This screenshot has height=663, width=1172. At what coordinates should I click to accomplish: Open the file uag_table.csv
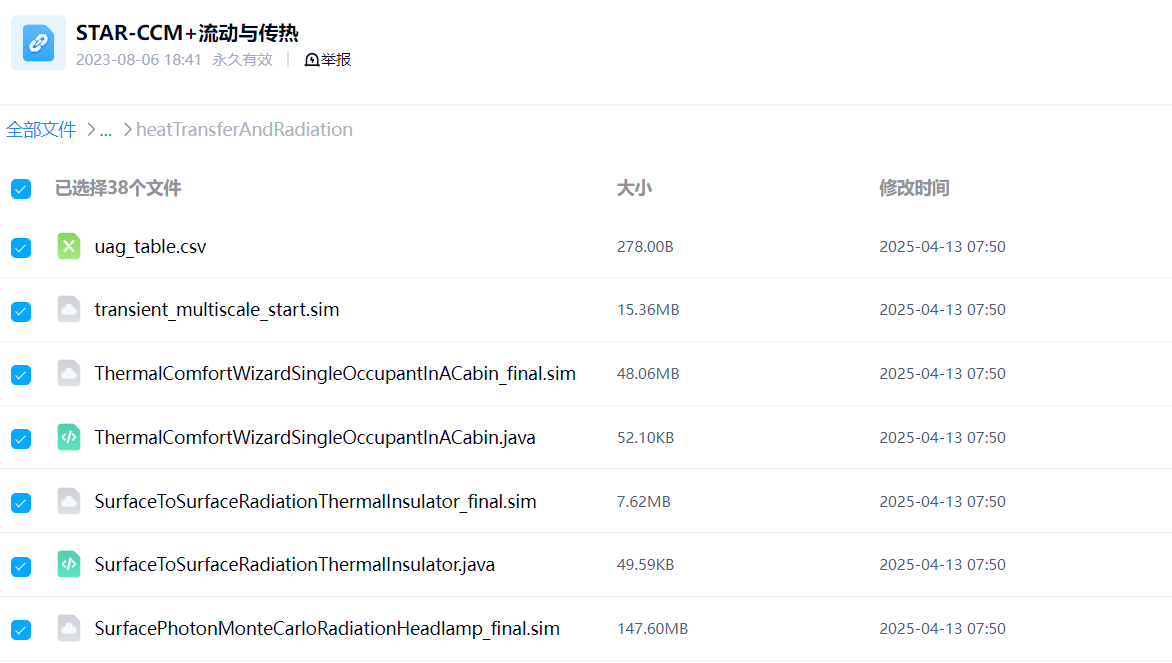point(150,247)
